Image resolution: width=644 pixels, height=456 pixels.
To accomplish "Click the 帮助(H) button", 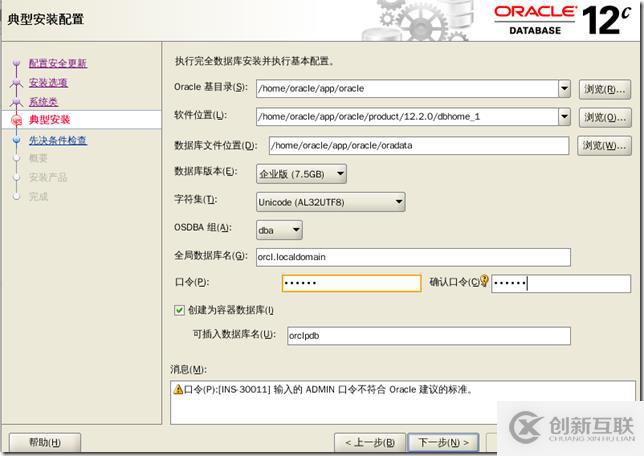I will click(45, 442).
